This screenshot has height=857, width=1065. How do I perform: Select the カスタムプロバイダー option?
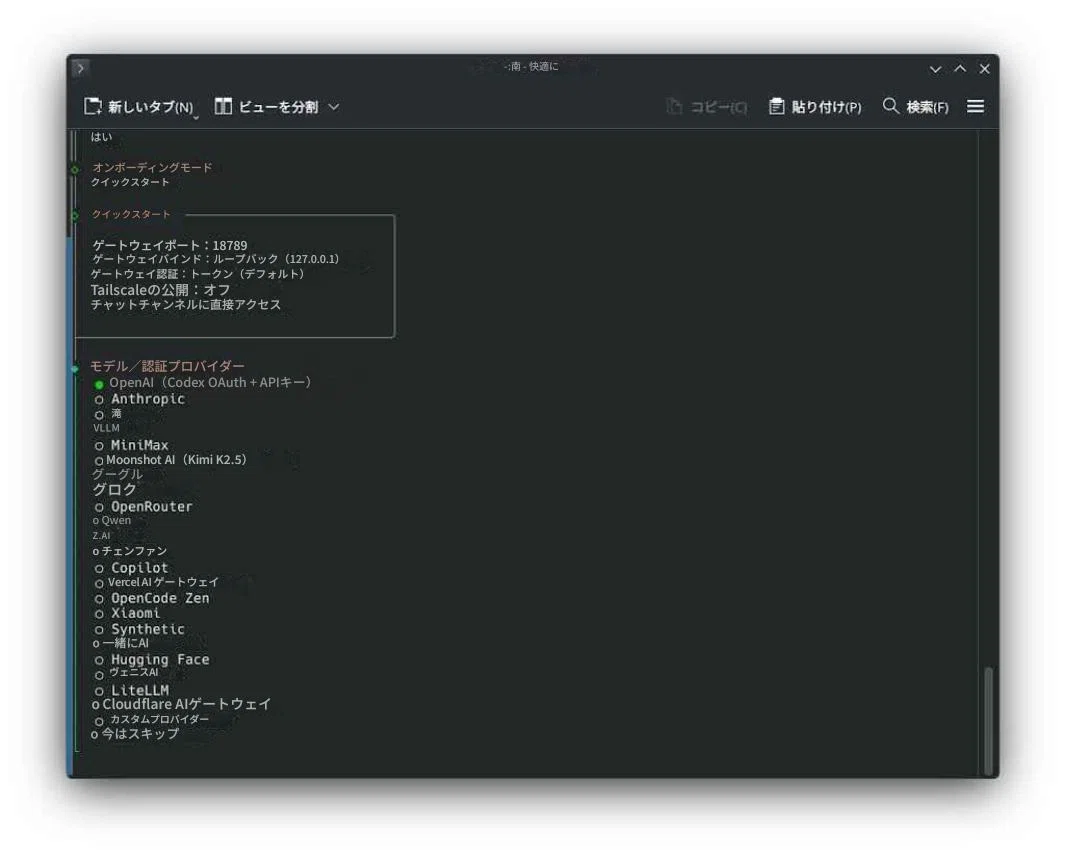[151, 719]
